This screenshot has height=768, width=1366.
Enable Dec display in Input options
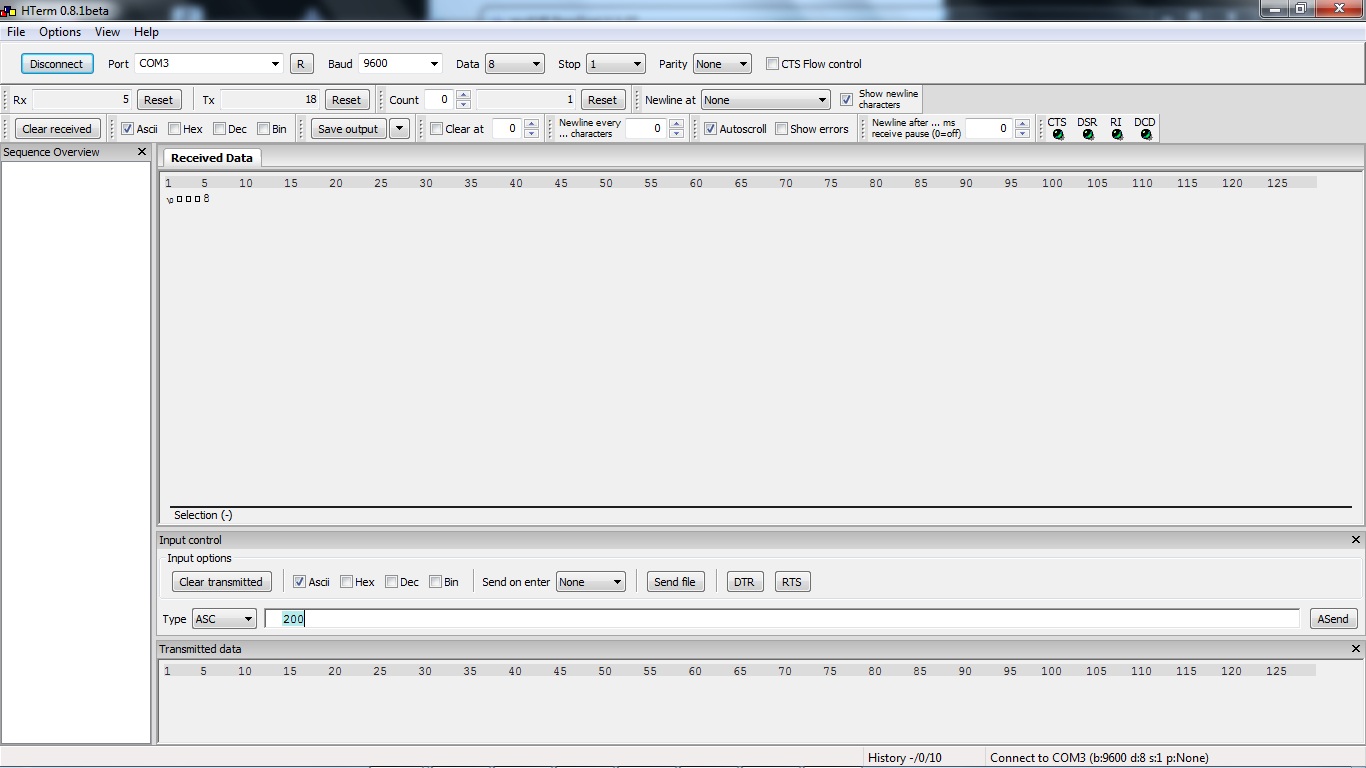[391, 582]
